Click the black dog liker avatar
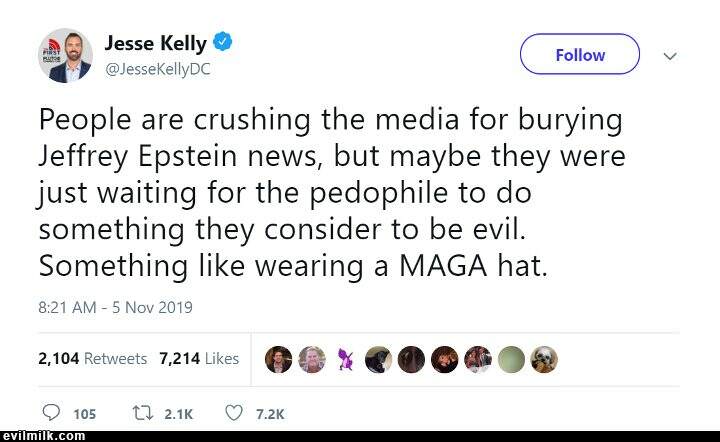Image resolution: width=720 pixels, height=442 pixels. click(x=378, y=359)
